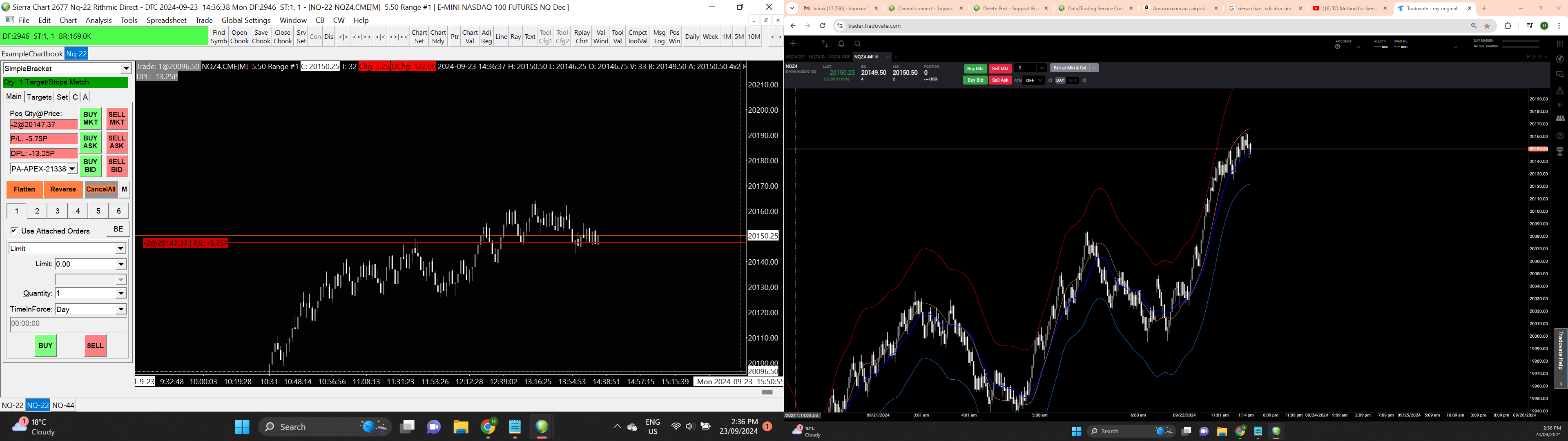
Task: Open the Tradovate search magnifier icon
Action: pyautogui.click(x=857, y=44)
